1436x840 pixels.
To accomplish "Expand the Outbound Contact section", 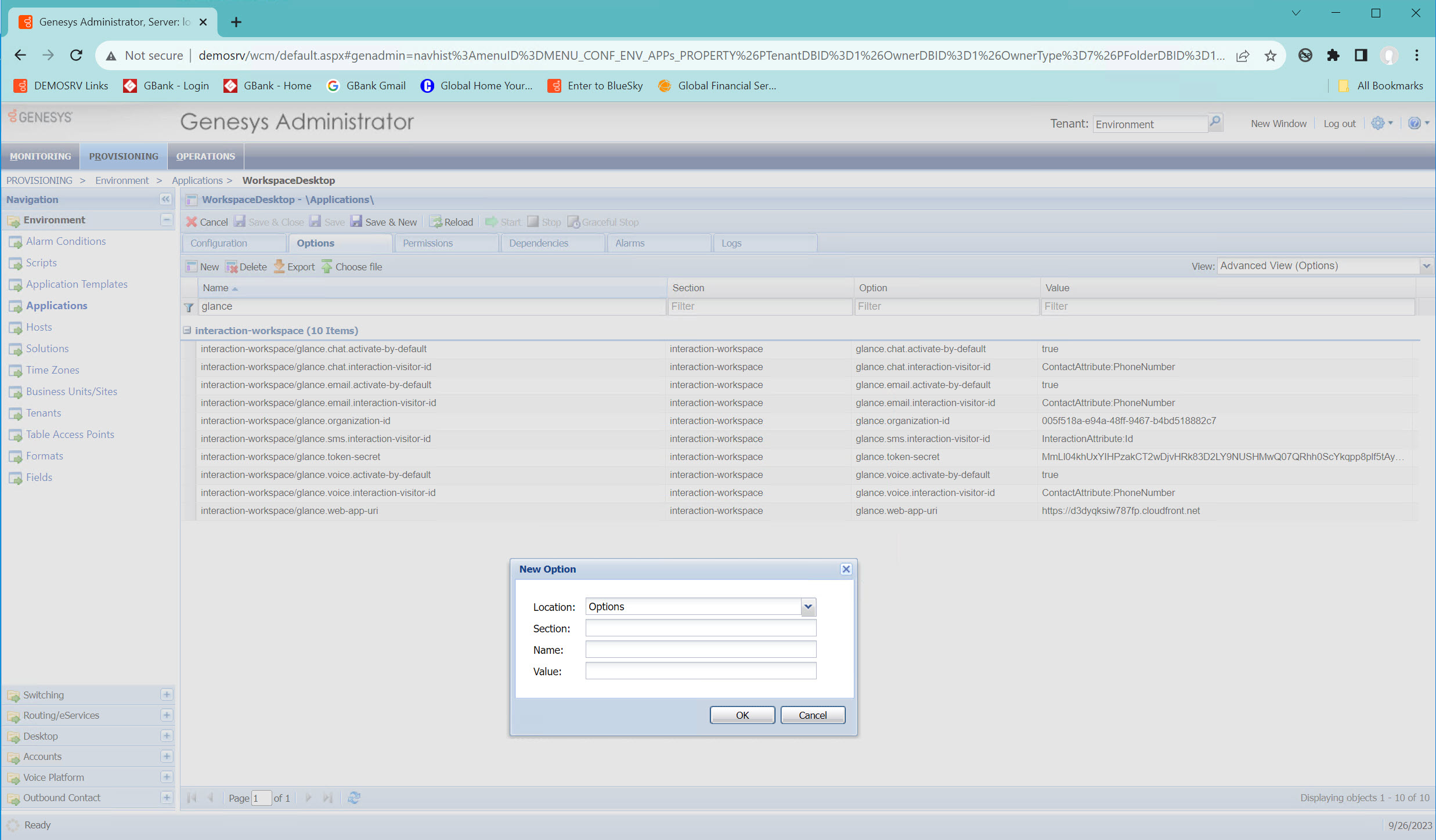I will pos(167,798).
